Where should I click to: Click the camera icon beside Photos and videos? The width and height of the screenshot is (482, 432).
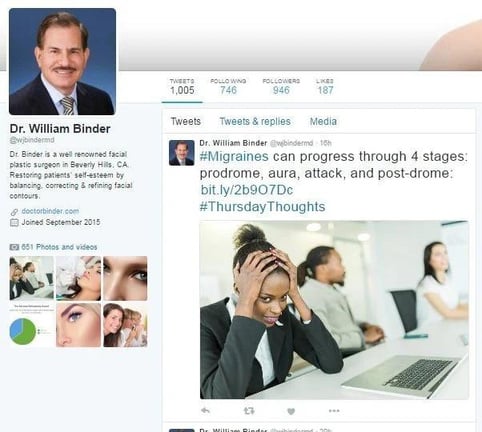tap(14, 247)
